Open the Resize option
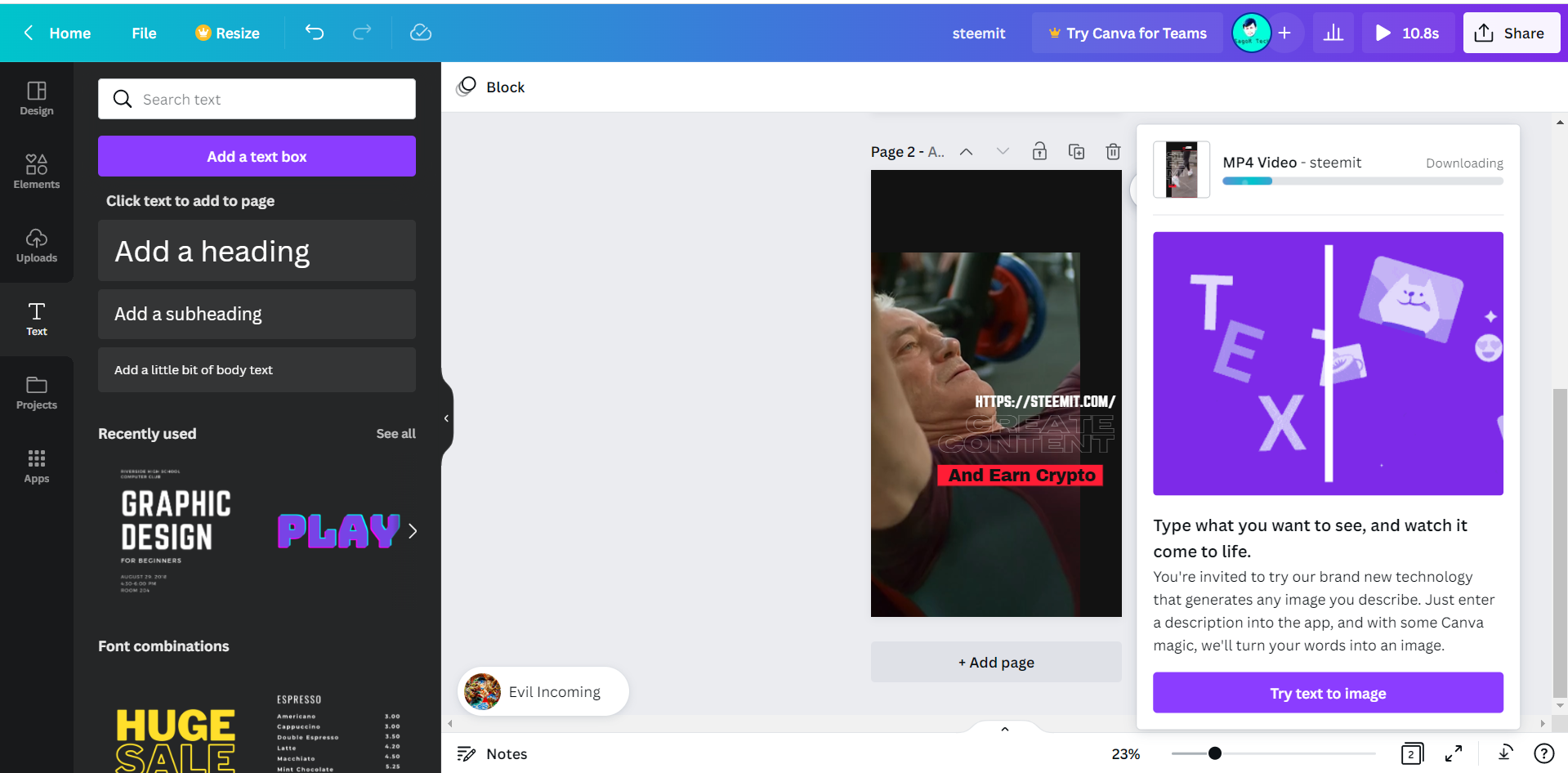Image resolution: width=1568 pixels, height=773 pixels. (x=228, y=34)
